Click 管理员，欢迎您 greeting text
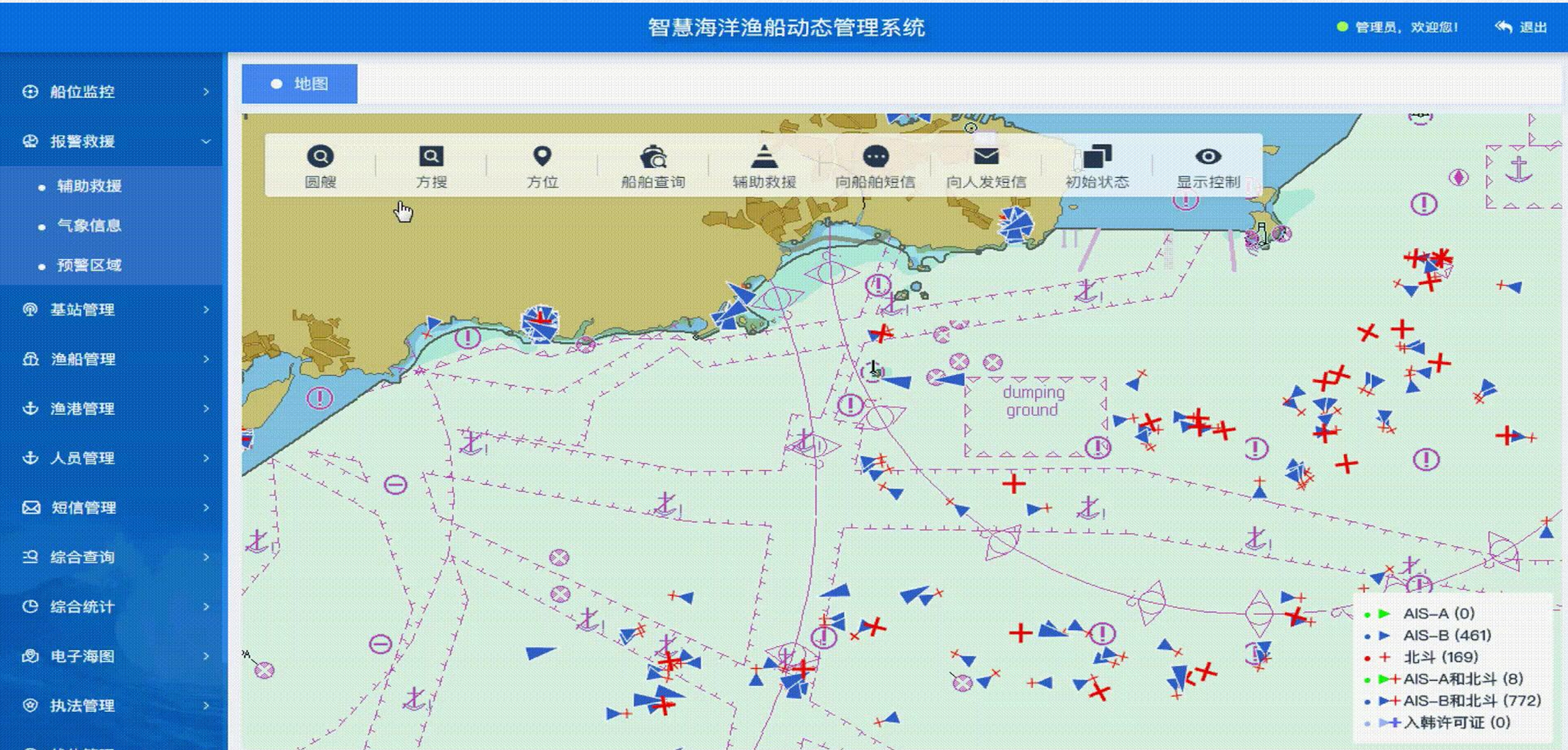Image resolution: width=1568 pixels, height=750 pixels. (1407, 27)
